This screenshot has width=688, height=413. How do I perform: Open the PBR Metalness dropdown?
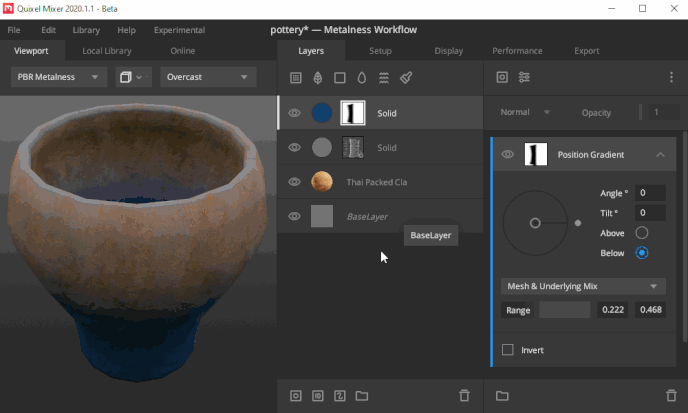(x=59, y=77)
